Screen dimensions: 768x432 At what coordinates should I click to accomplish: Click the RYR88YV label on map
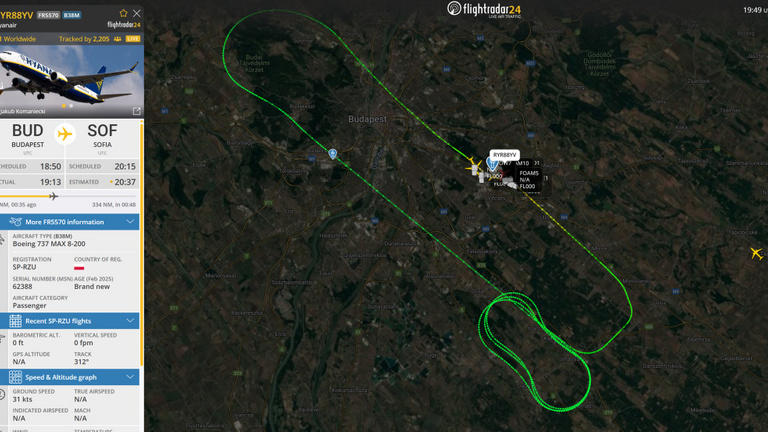coord(504,155)
